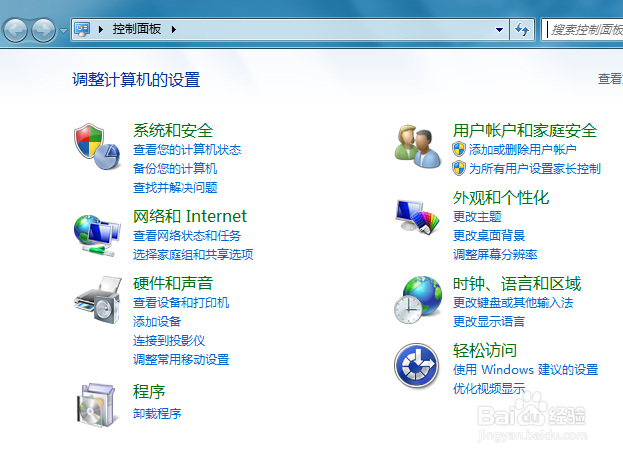Click the Back navigation arrow
The width and height of the screenshot is (623, 457).
(x=15, y=30)
